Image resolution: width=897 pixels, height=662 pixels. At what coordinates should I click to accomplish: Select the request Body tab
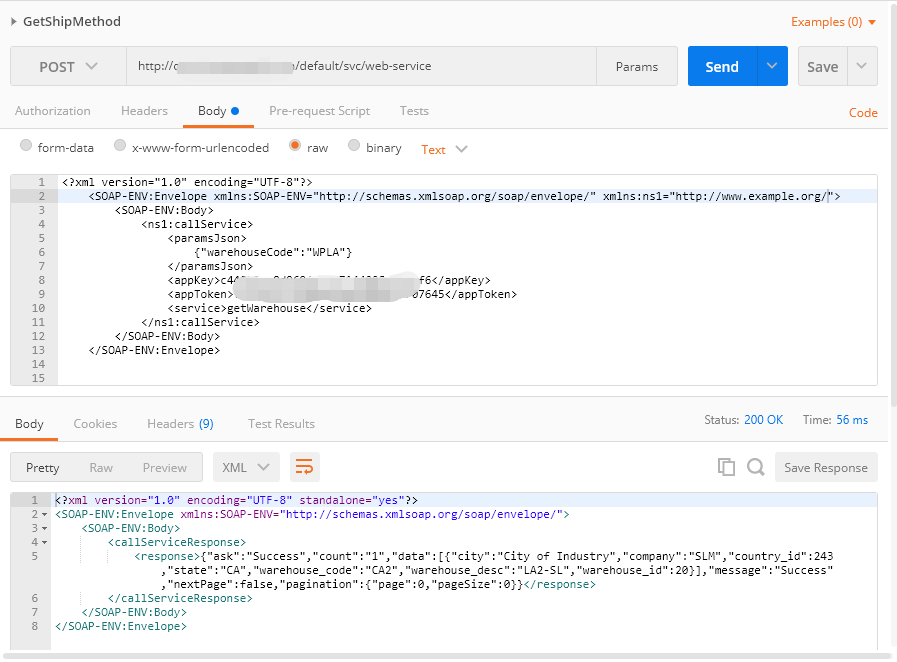218,111
